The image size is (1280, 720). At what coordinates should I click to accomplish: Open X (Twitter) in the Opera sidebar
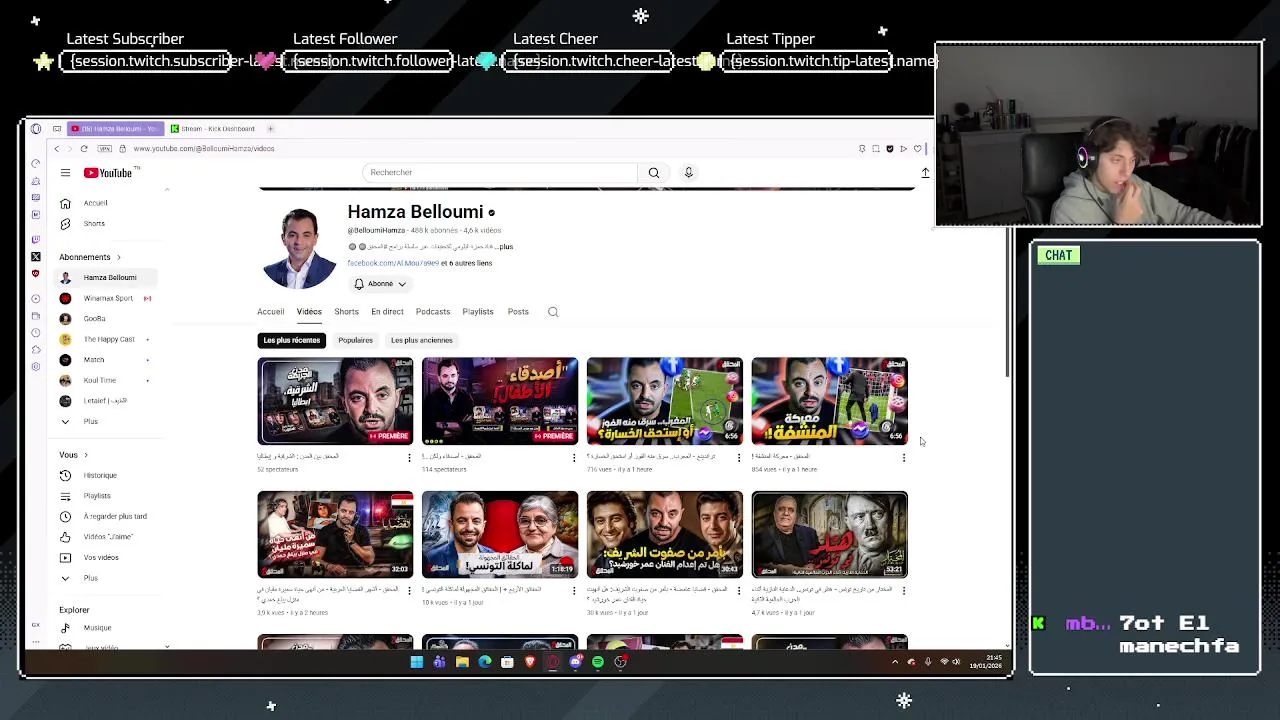click(36, 257)
